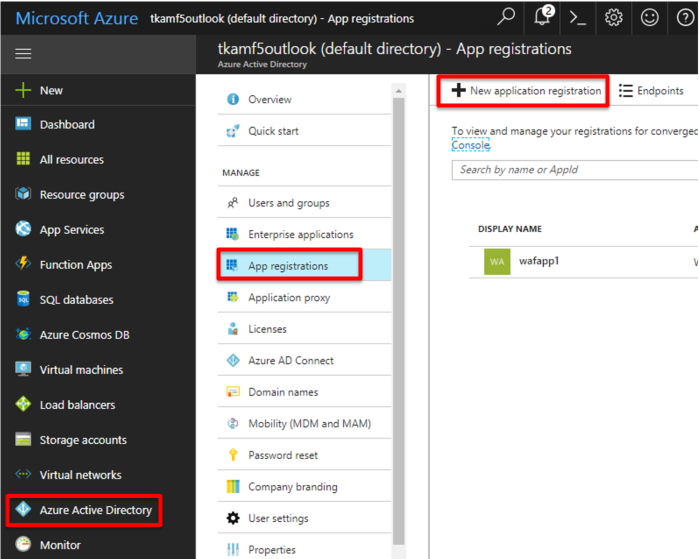Click the blade menu scrollbar track
This screenshot has width=699, height=559.
coord(399,321)
